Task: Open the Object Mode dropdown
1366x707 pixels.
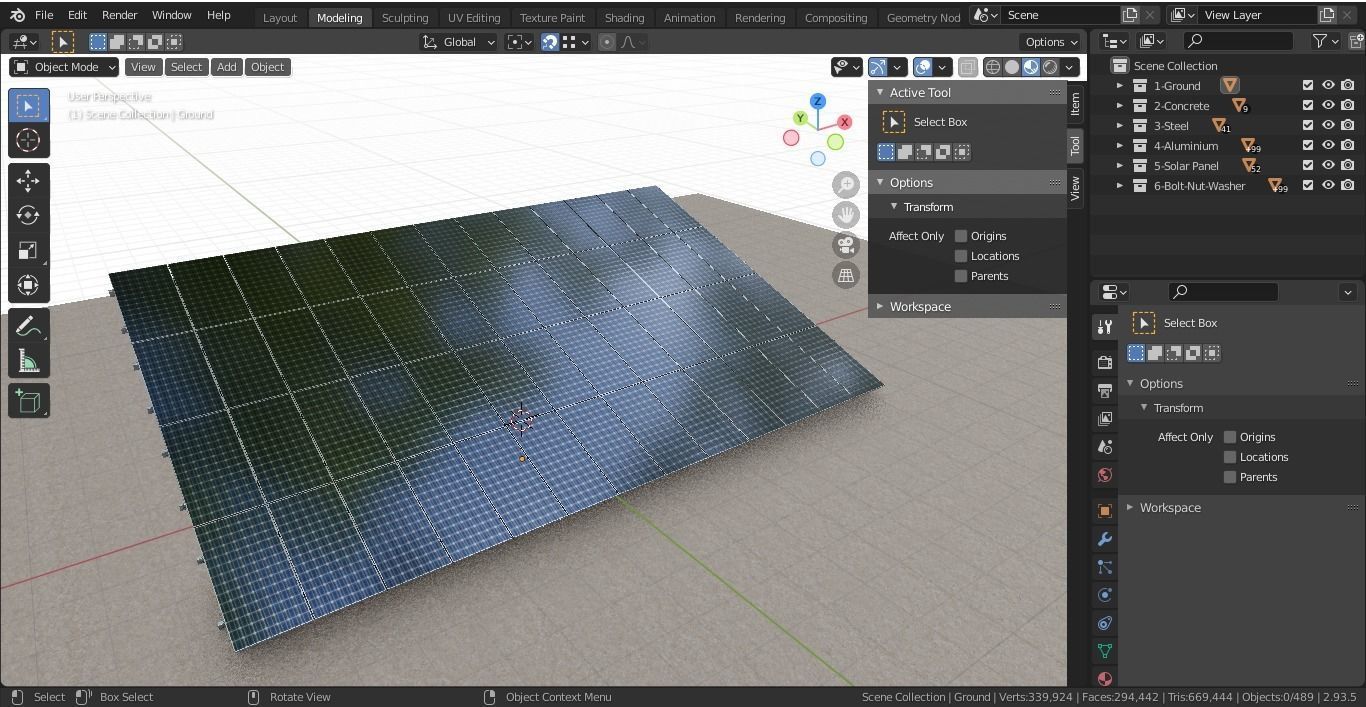Action: [64, 67]
